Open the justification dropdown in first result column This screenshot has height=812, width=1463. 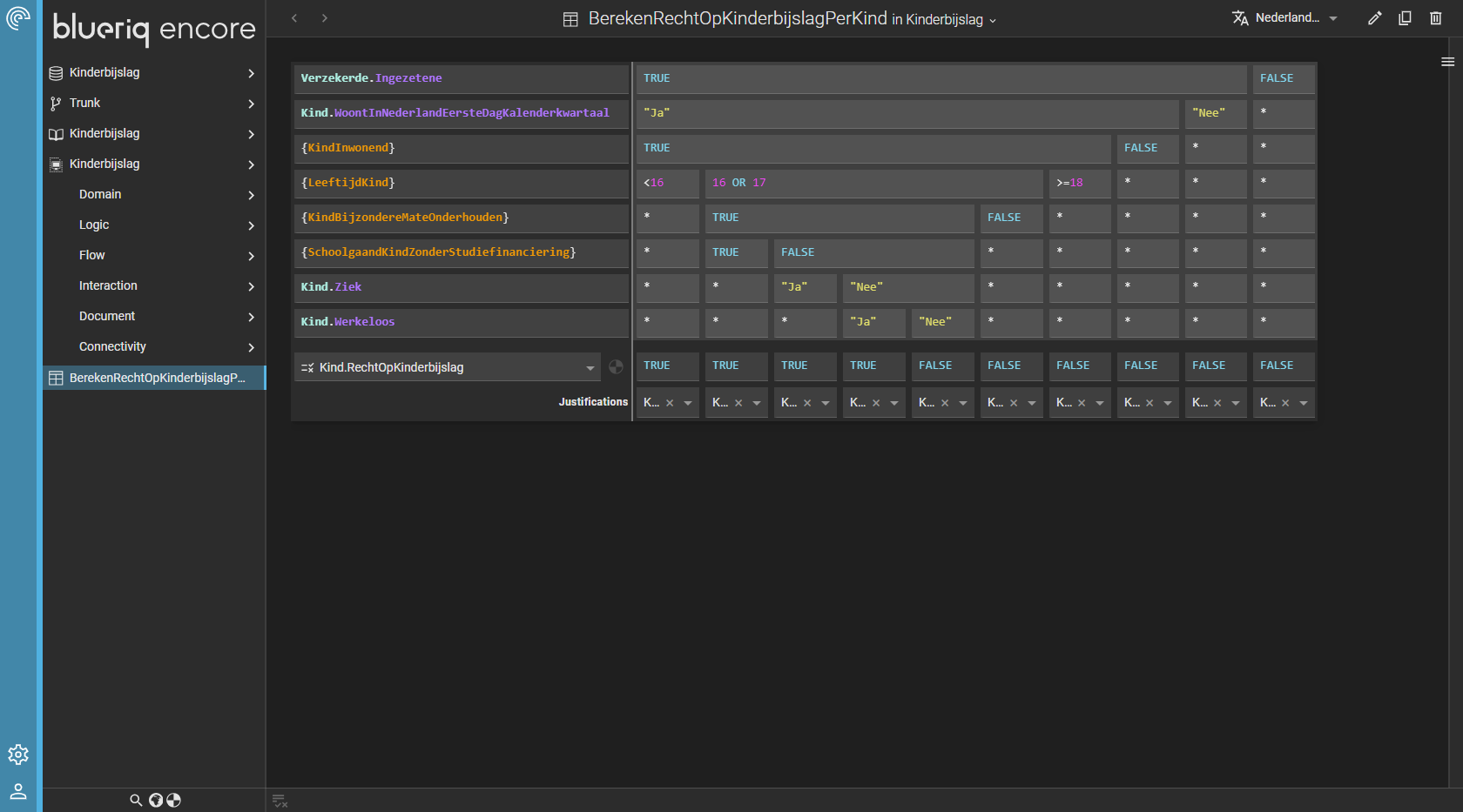click(688, 403)
